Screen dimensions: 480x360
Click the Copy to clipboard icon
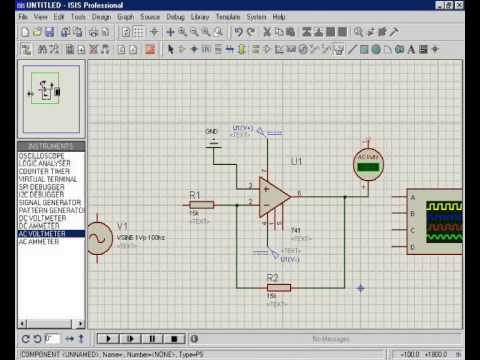pos(279,32)
